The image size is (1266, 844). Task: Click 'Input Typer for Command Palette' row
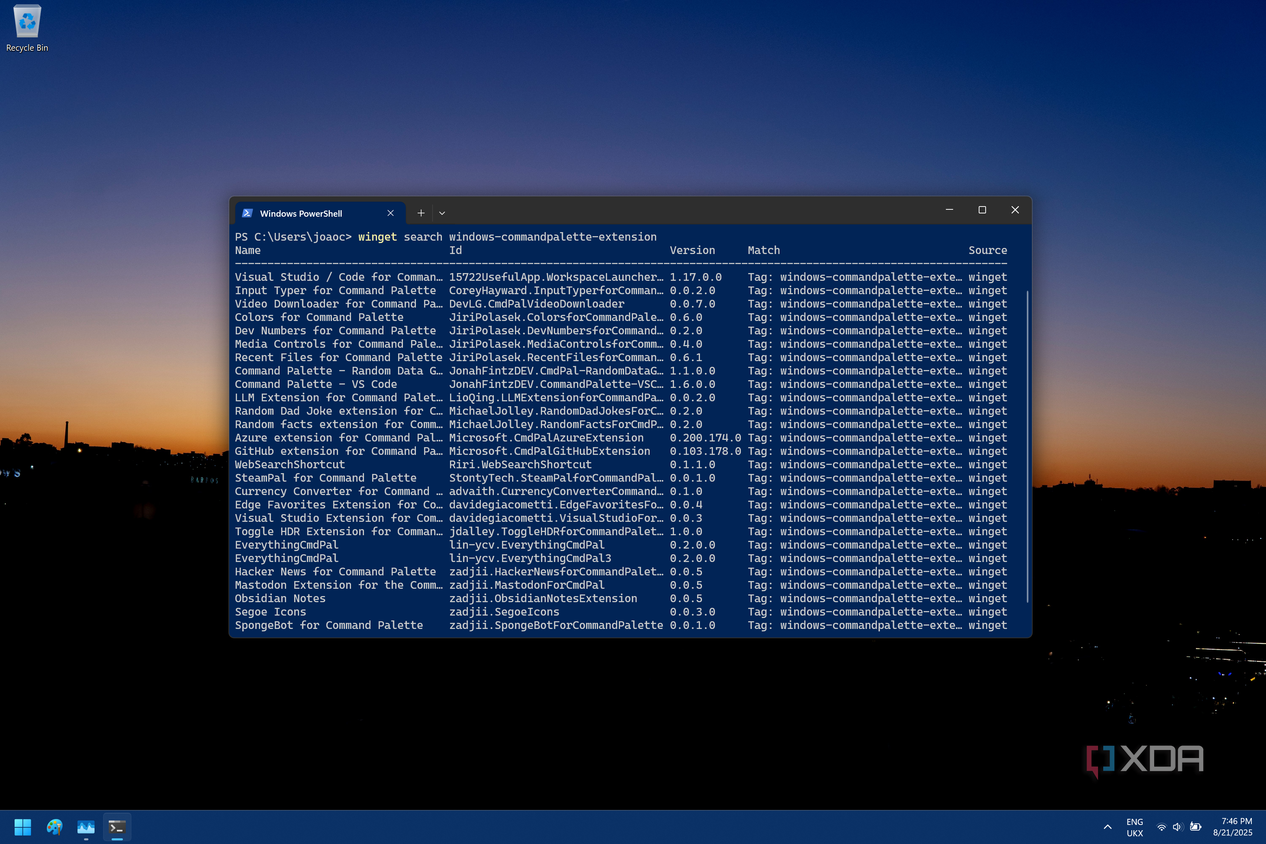point(621,291)
